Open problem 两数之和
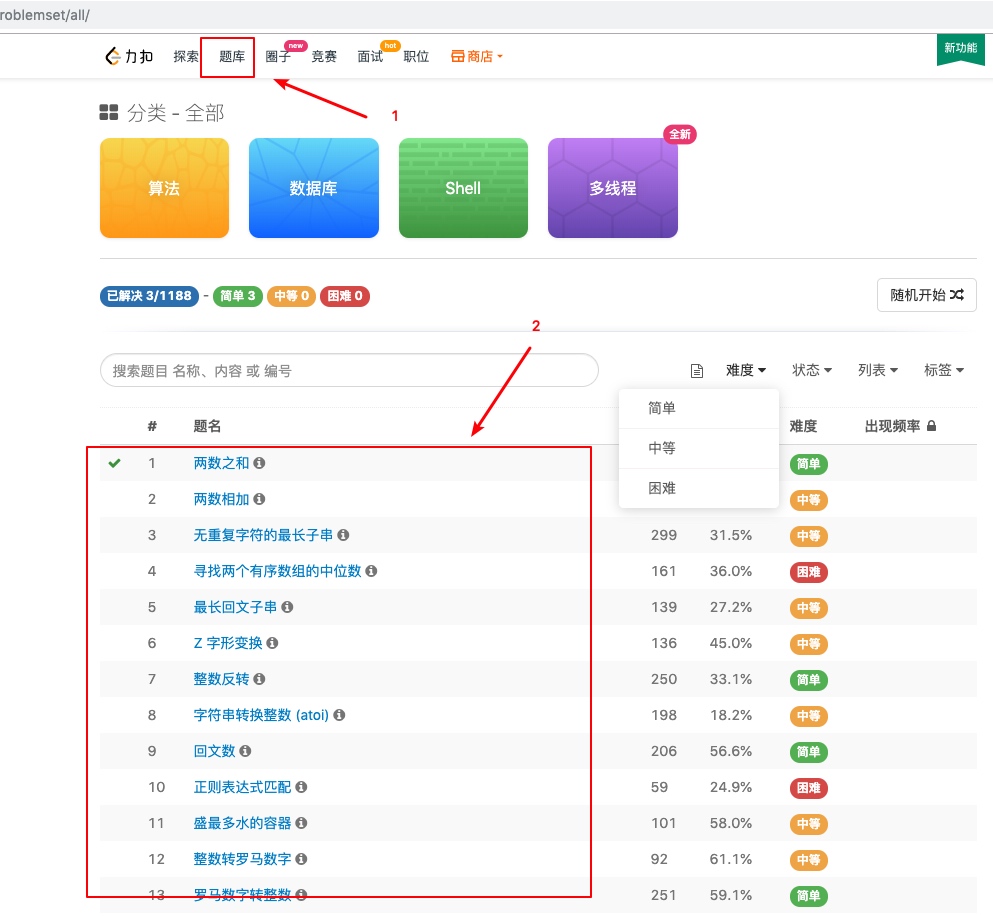The width and height of the screenshot is (993, 916). click(x=221, y=463)
